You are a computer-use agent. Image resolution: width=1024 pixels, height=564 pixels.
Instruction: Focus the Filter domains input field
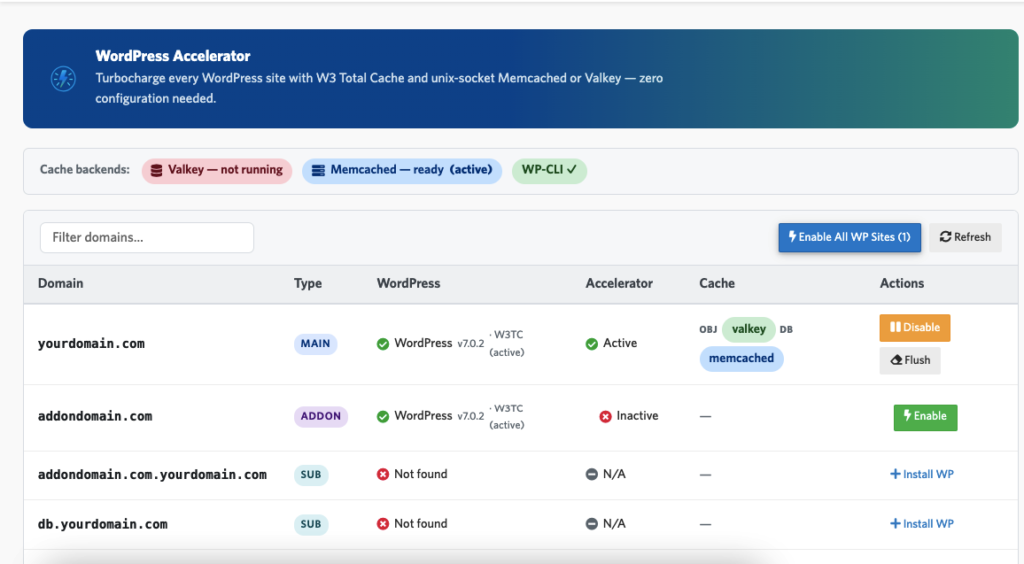tap(147, 238)
